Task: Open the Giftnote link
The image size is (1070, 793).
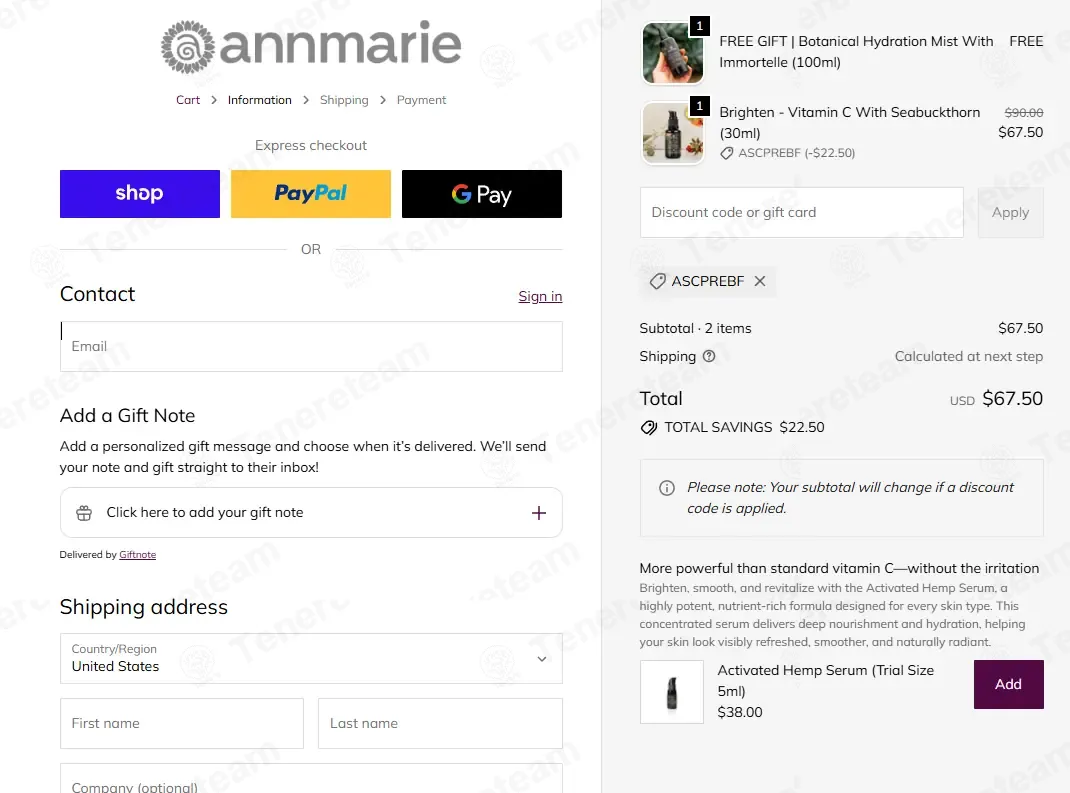Action: click(138, 555)
